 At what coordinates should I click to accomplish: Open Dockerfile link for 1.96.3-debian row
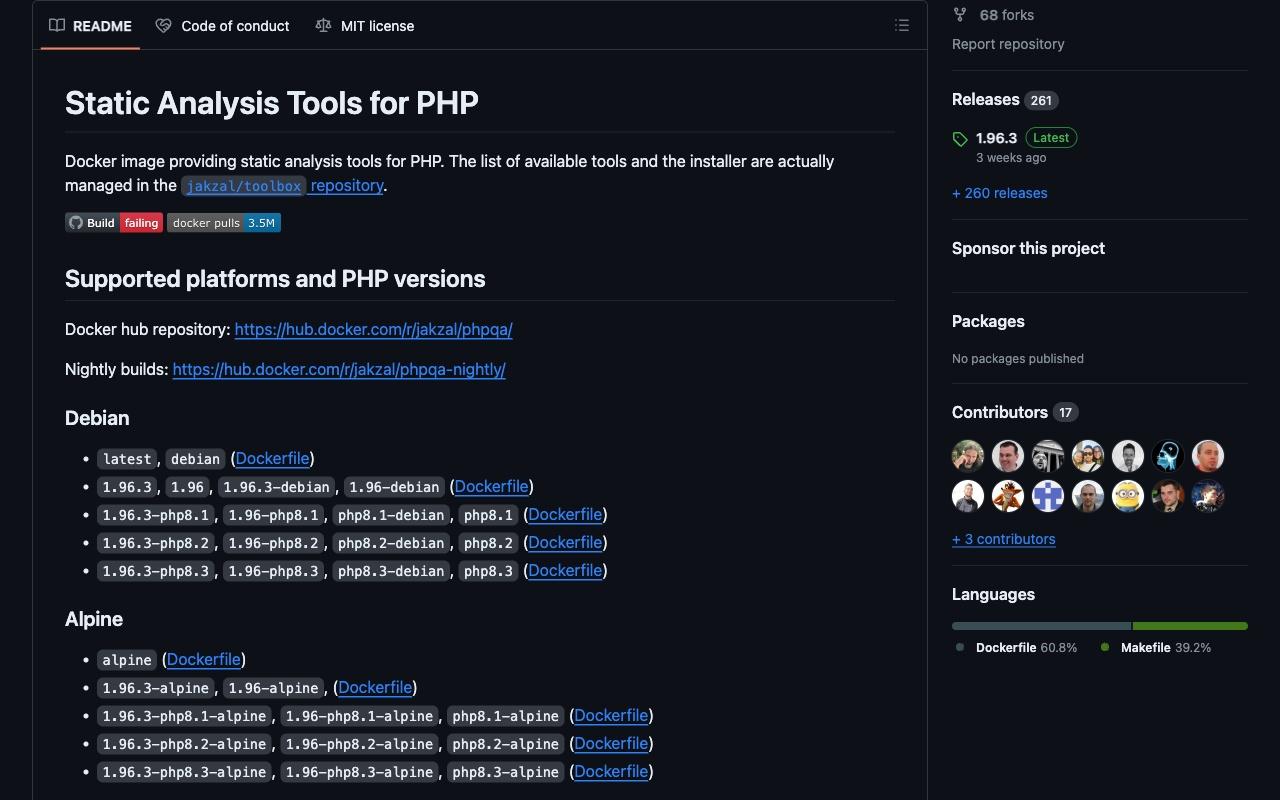click(x=491, y=486)
